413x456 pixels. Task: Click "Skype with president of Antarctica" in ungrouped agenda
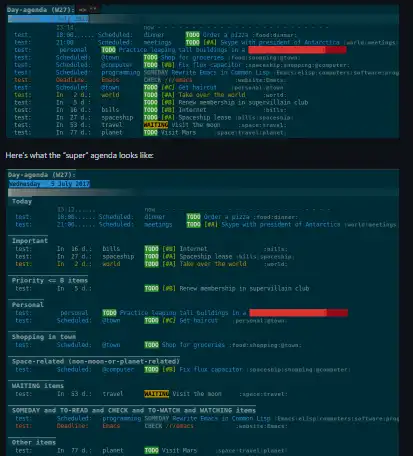point(280,42)
